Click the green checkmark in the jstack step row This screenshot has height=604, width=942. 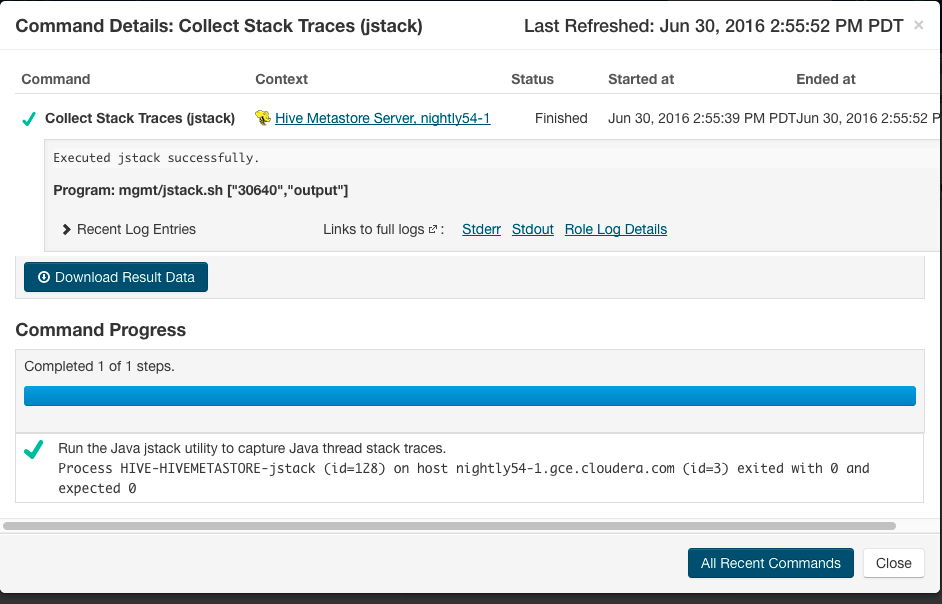pos(34,449)
